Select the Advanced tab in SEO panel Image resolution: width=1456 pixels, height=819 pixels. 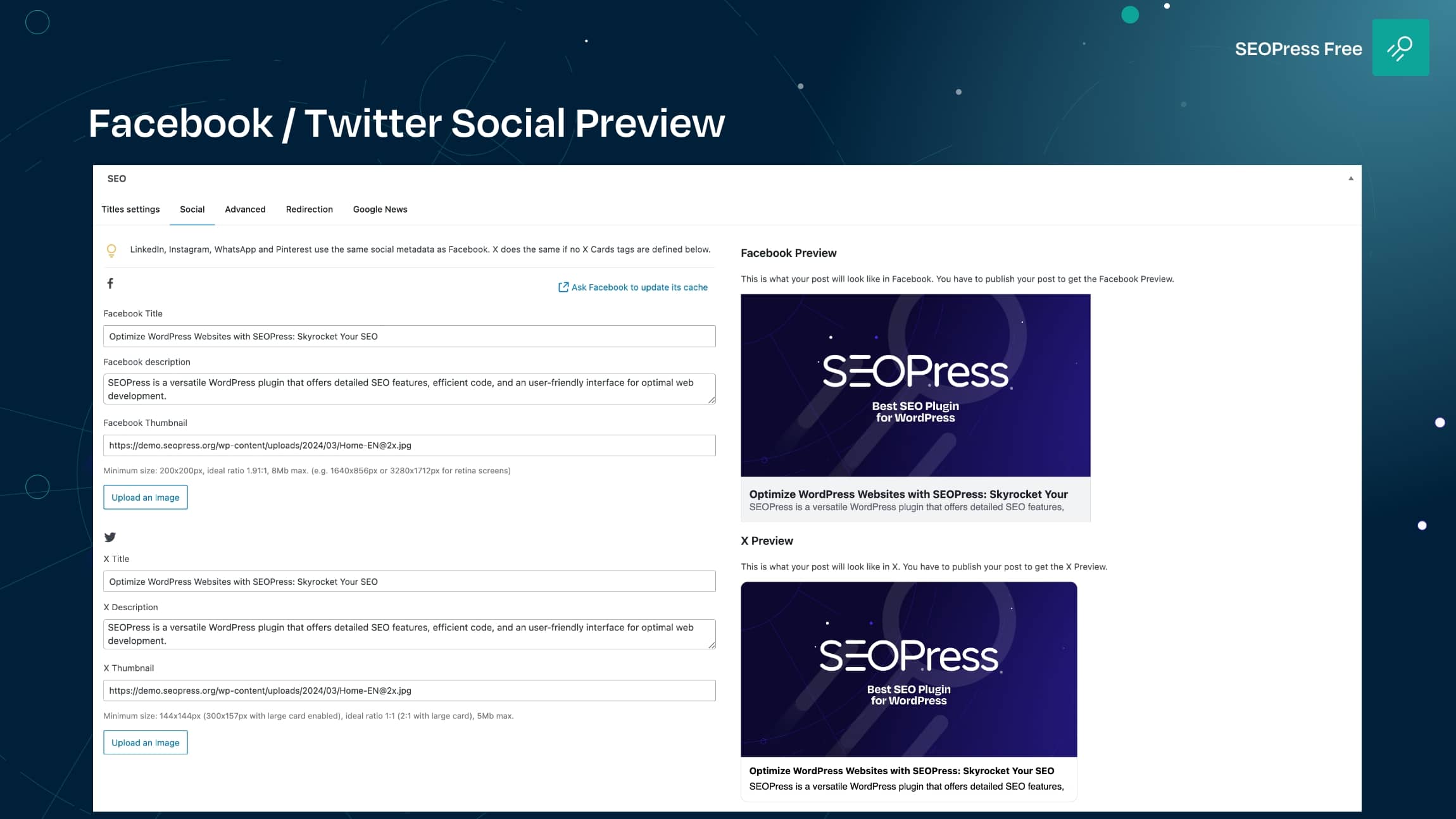point(245,209)
